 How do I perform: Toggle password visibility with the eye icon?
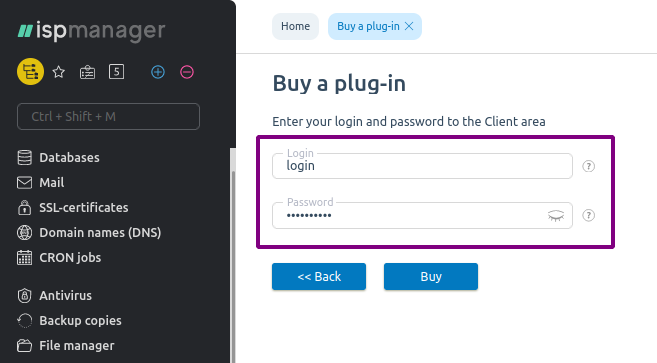[556, 216]
